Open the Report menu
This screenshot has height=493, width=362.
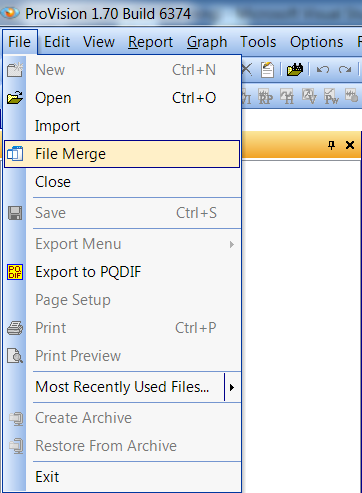150,42
